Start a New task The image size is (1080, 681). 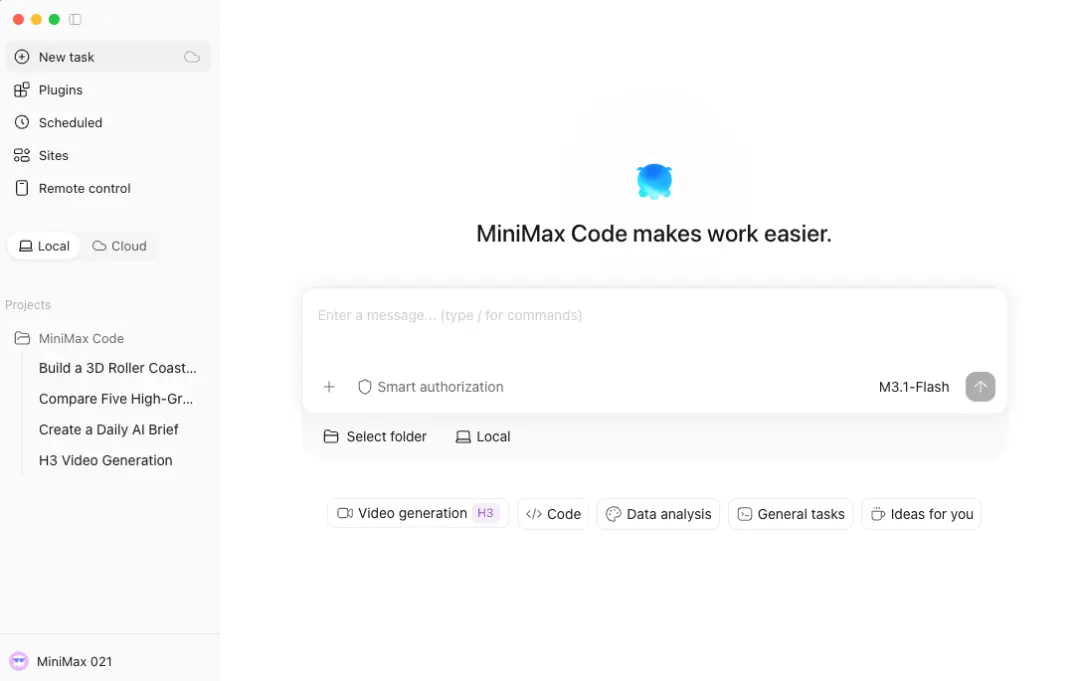point(108,57)
